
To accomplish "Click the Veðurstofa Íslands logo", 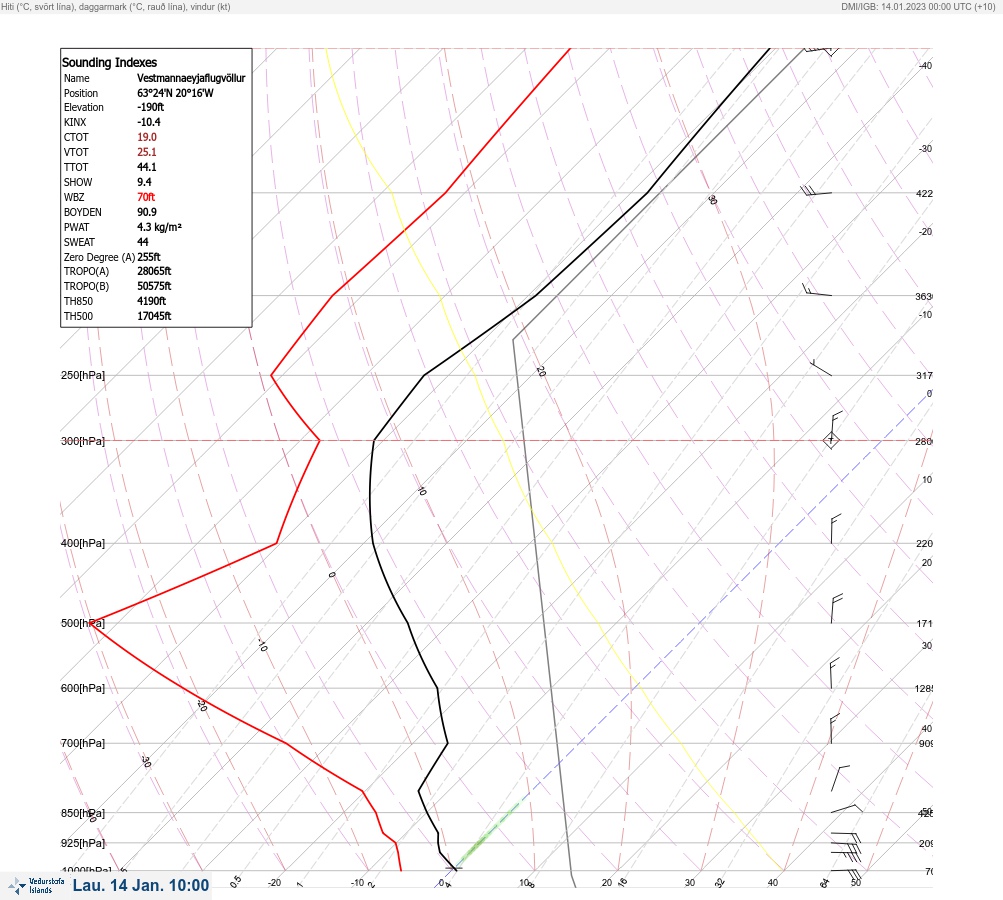I will (36, 885).
